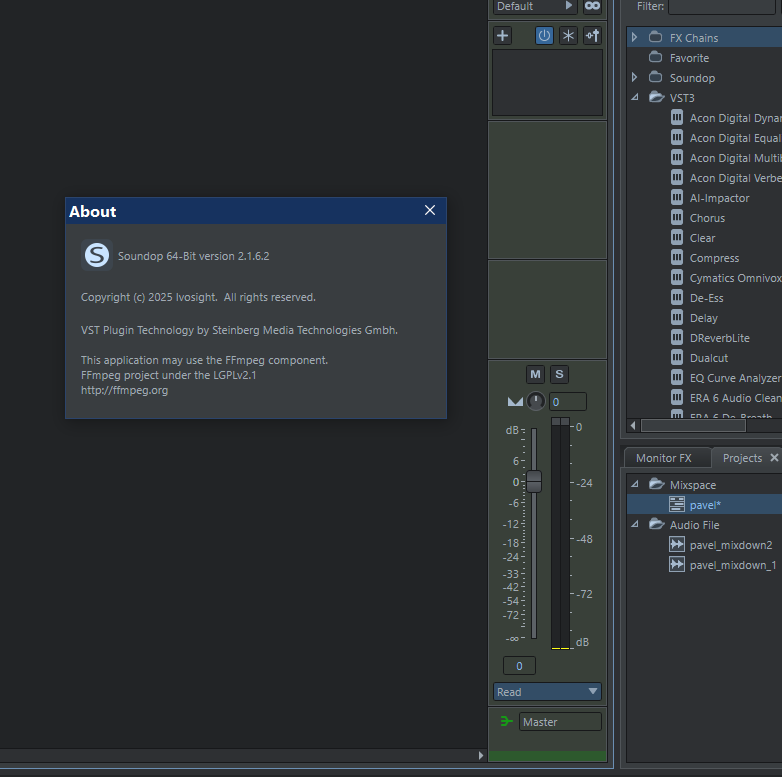Mute the Master track
Viewport: 782px width, 777px height.
coord(535,374)
